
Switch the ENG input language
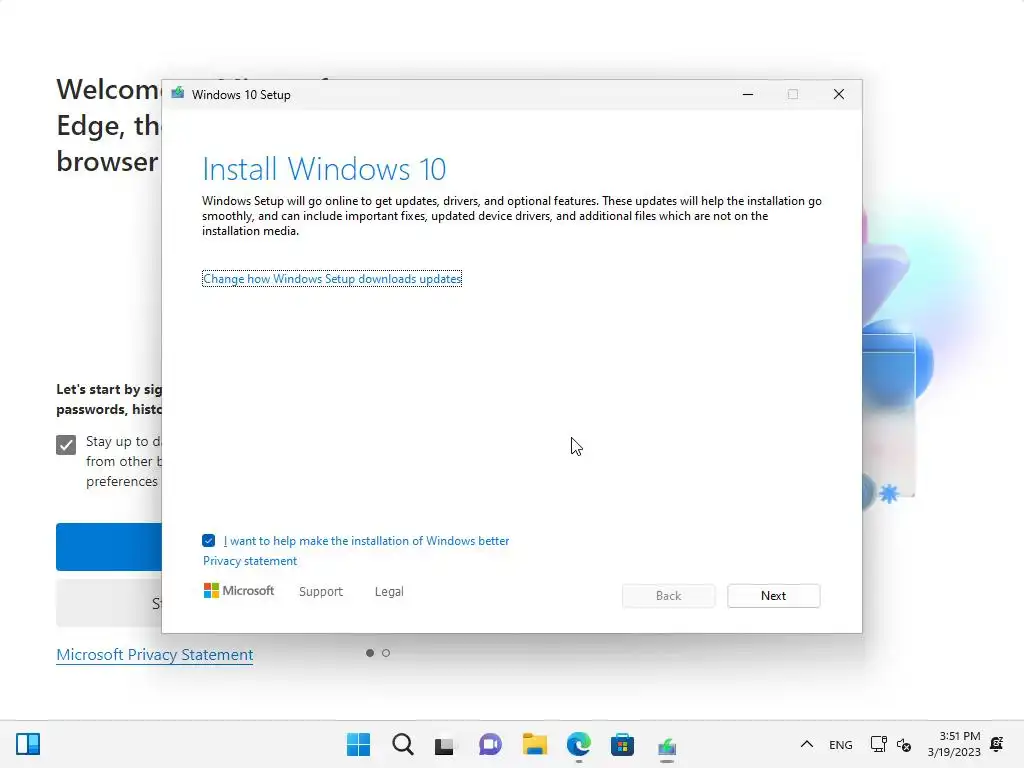tap(840, 744)
